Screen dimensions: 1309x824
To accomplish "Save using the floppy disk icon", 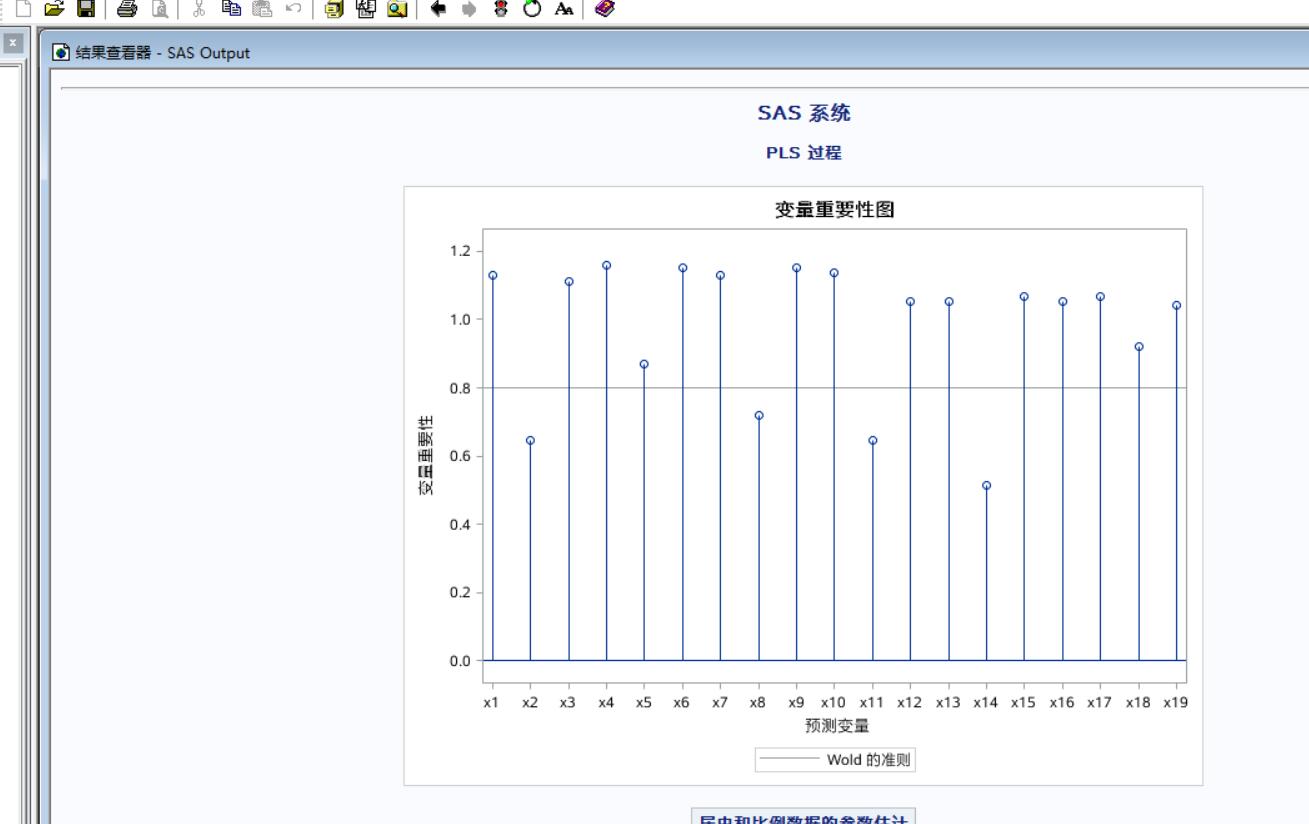I will [x=86, y=9].
